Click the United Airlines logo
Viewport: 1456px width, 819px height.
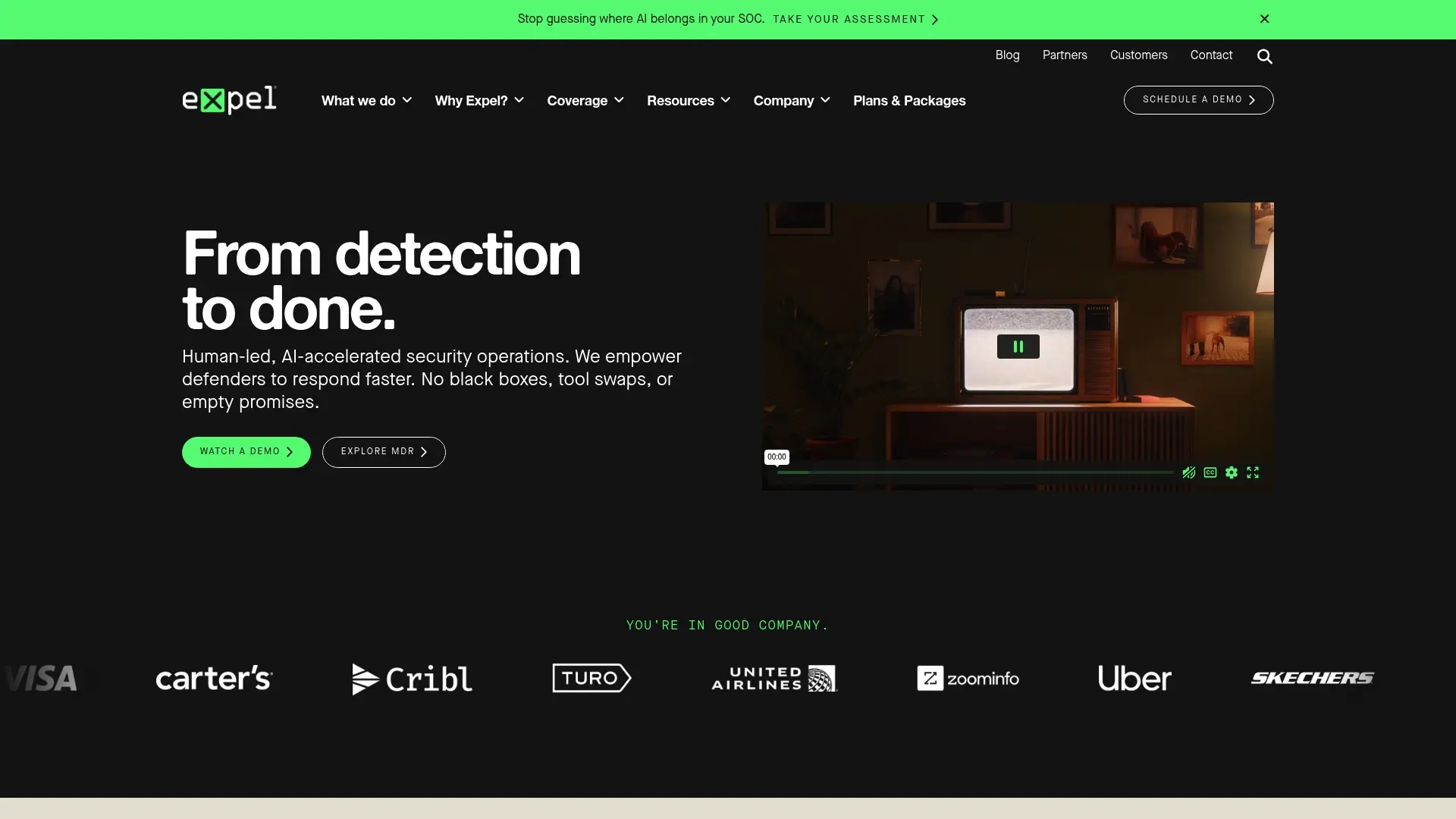[x=773, y=678]
